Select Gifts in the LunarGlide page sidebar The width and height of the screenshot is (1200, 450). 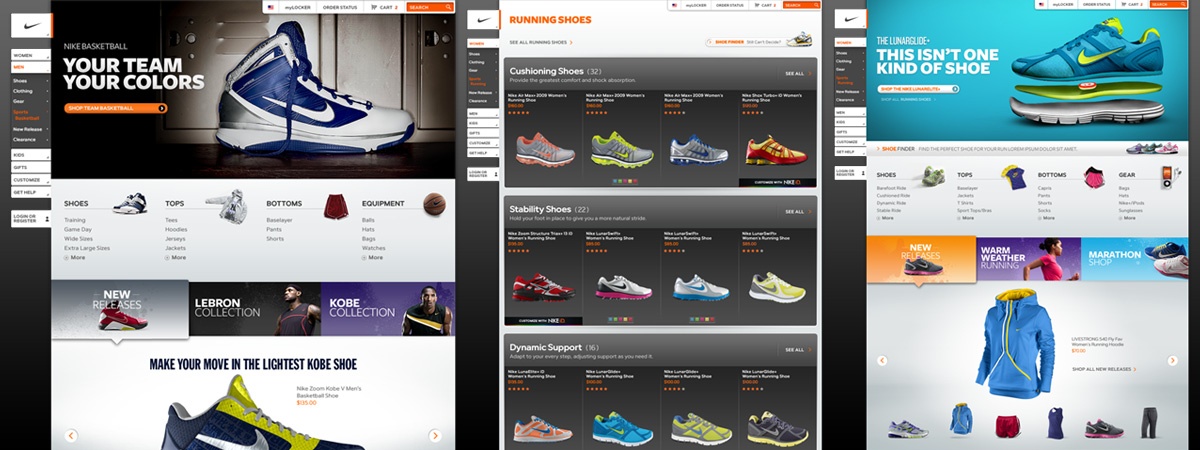[851, 133]
